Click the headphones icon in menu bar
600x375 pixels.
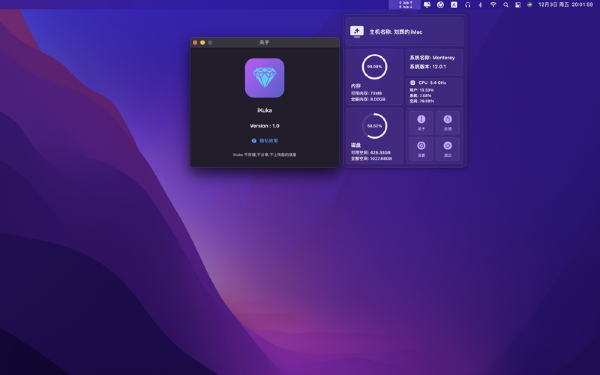(x=467, y=5)
